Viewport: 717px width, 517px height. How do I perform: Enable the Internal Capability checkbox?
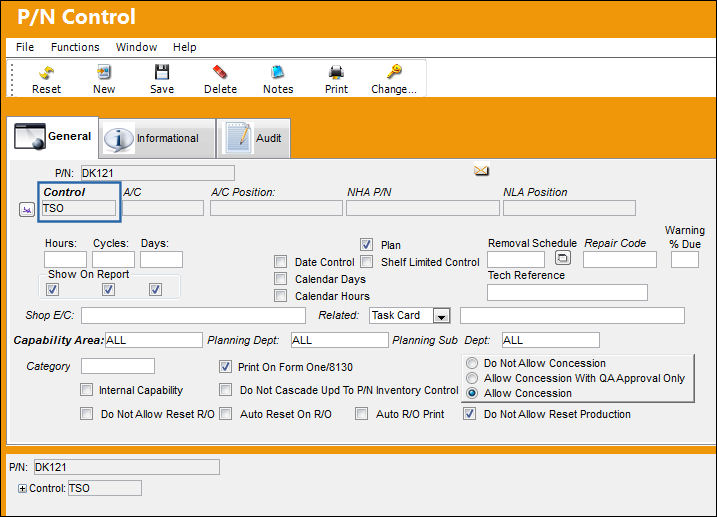pyautogui.click(x=86, y=389)
